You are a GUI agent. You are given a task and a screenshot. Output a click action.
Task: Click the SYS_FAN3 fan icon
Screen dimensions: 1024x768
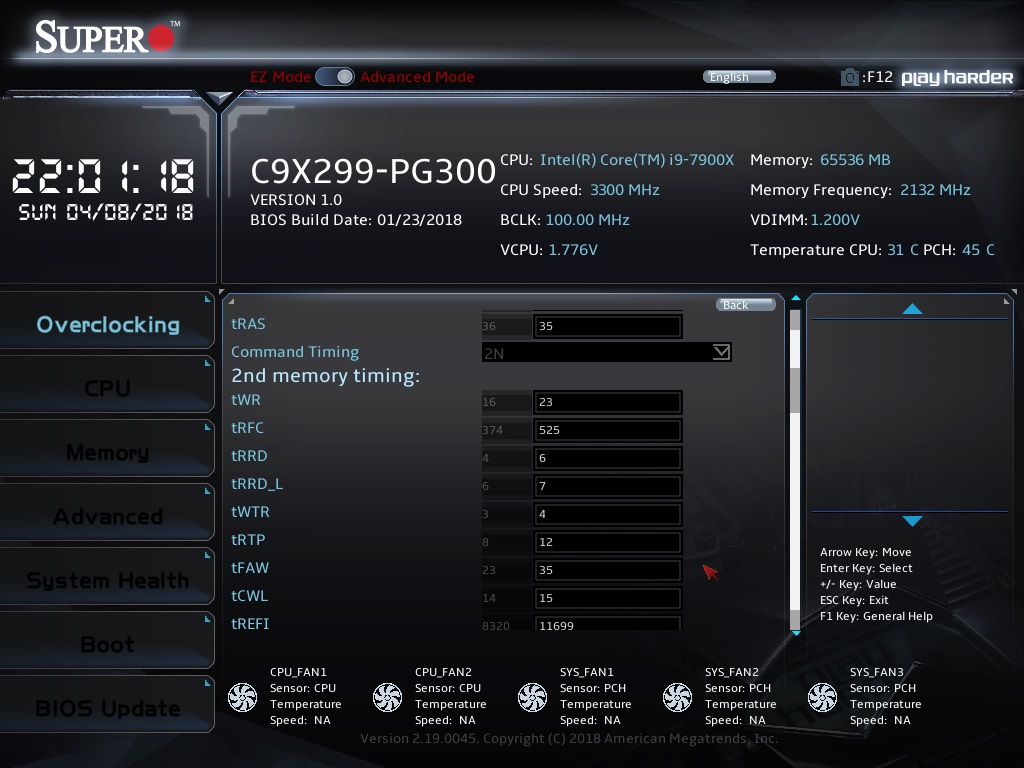(x=822, y=697)
